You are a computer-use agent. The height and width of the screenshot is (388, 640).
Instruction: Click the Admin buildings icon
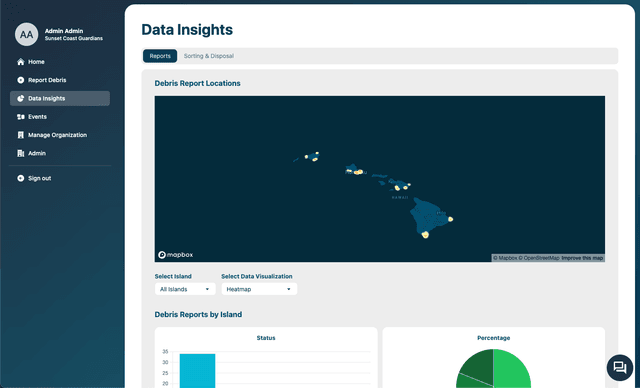click(21, 153)
